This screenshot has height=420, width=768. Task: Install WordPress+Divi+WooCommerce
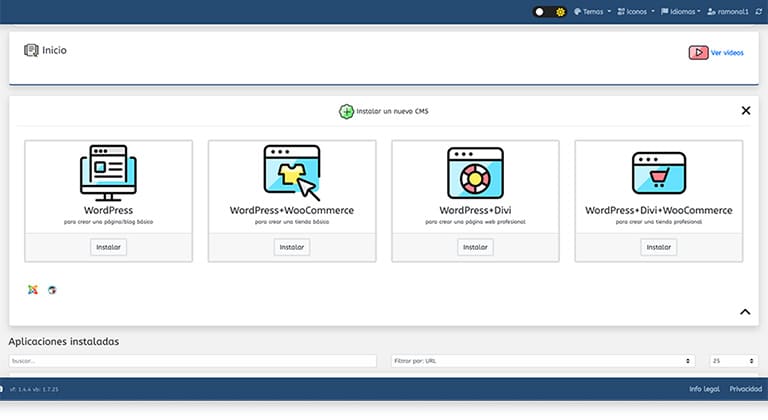point(659,247)
